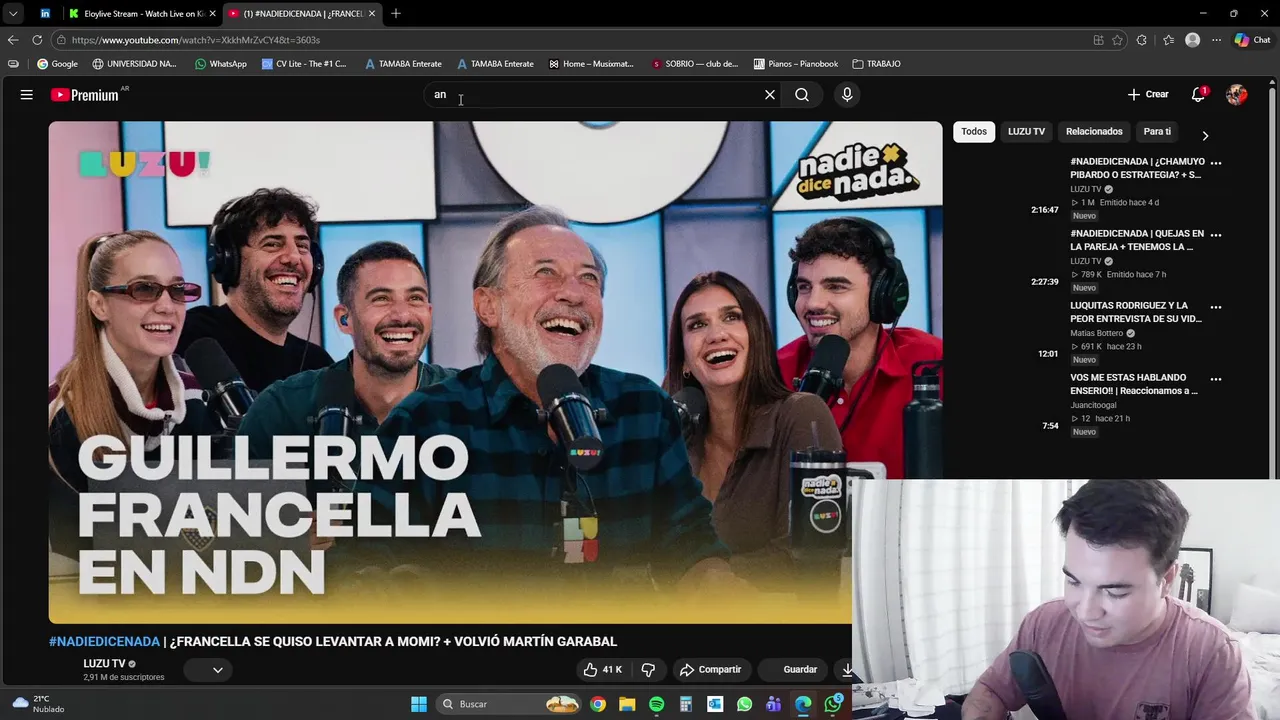Image resolution: width=1280 pixels, height=720 pixels.
Task: Click the YouTube search magnifier button
Action: (x=802, y=95)
